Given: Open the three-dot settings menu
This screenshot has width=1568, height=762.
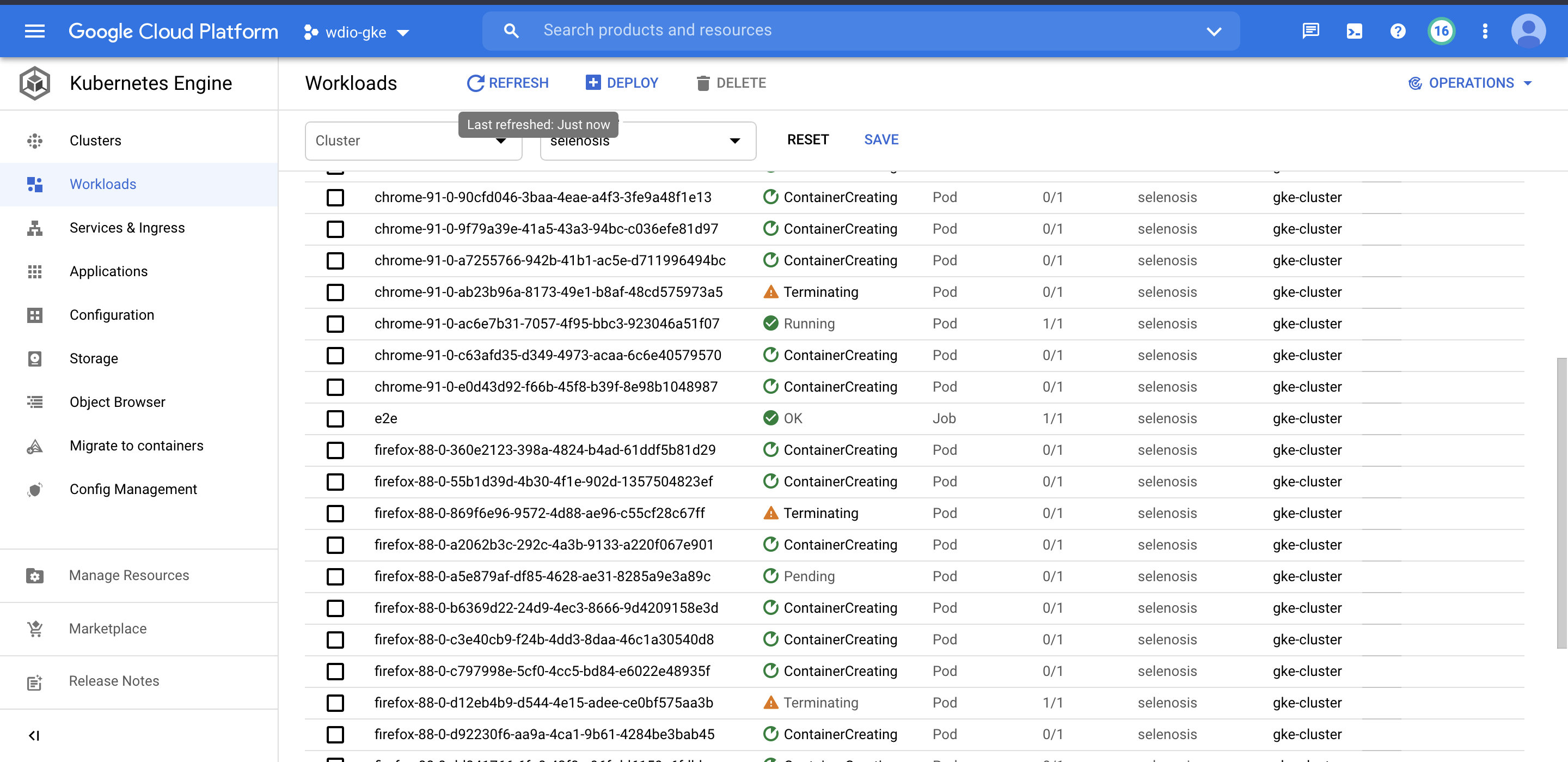Looking at the screenshot, I should coord(1485,31).
